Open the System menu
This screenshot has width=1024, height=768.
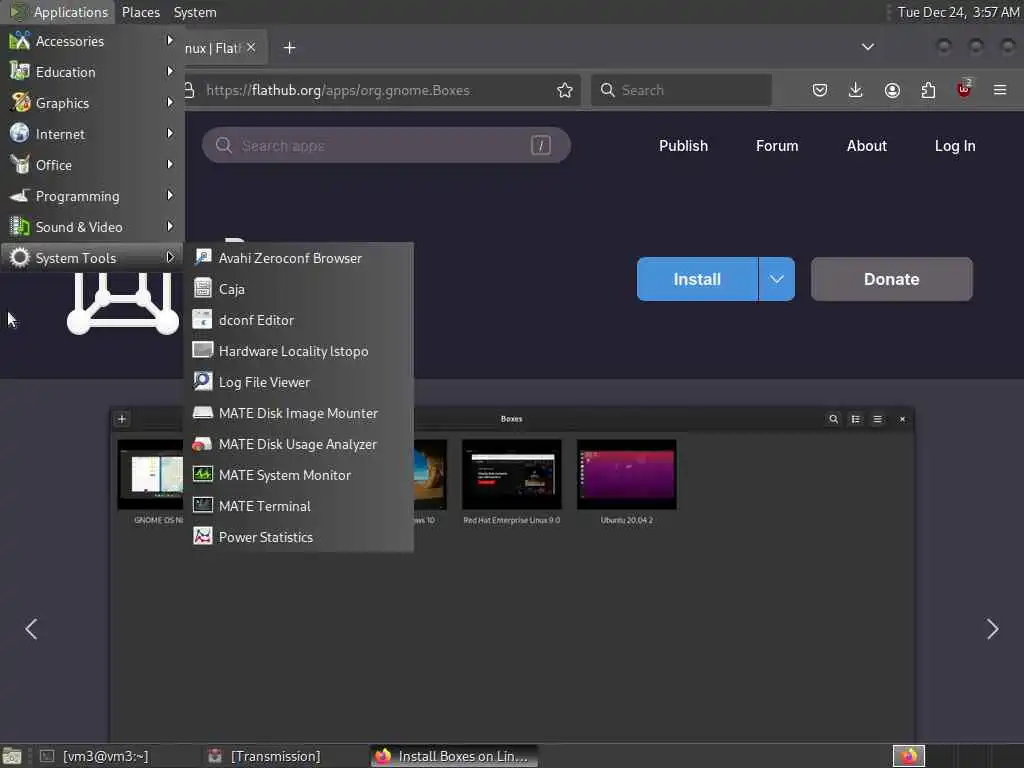[x=195, y=12]
